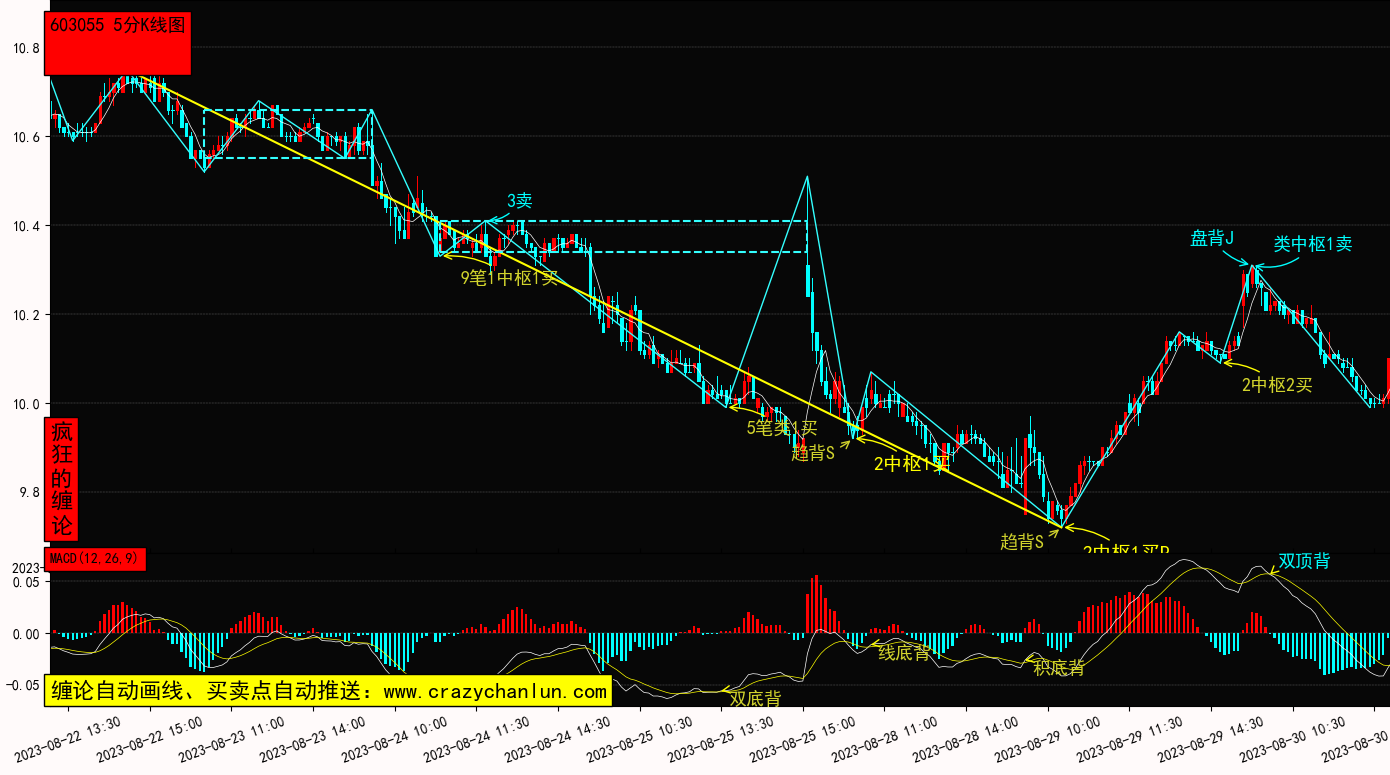Click the 盘背J divergence label
This screenshot has height=775, width=1390.
[1212, 238]
